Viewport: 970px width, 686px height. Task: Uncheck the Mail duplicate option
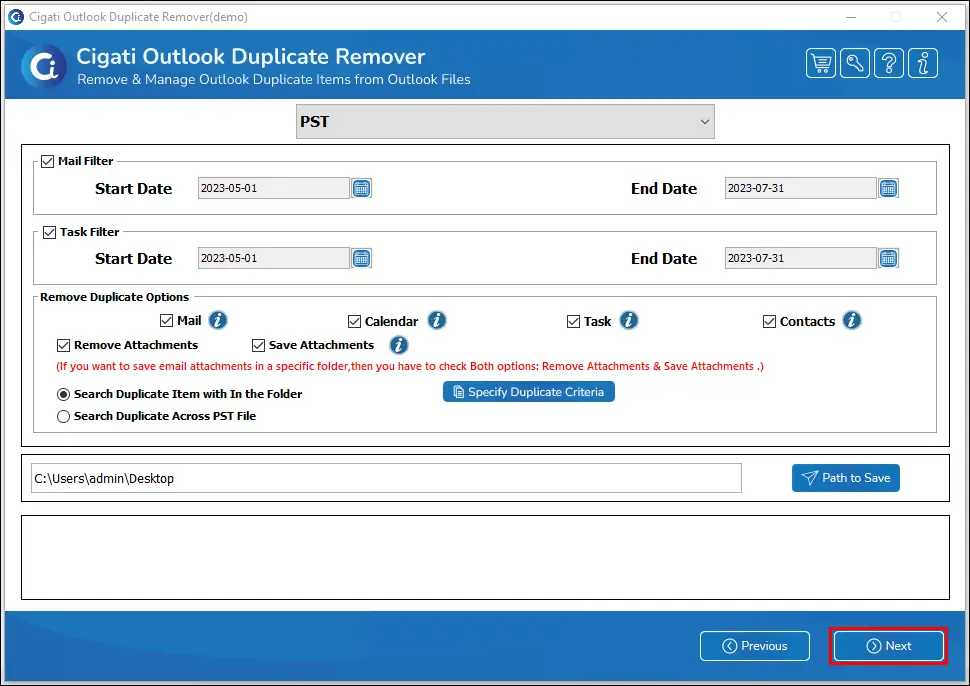pyautogui.click(x=166, y=320)
